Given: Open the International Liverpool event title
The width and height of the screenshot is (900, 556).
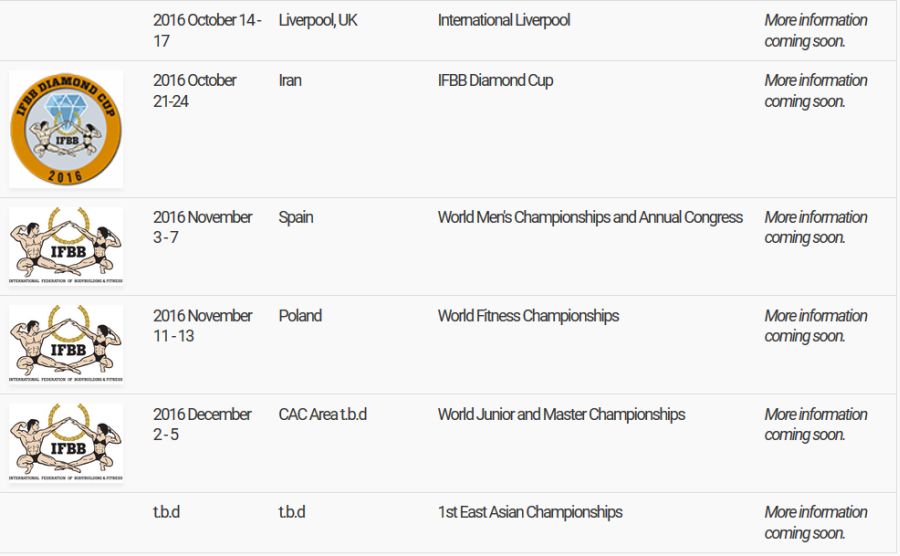Looking at the screenshot, I should [x=504, y=20].
